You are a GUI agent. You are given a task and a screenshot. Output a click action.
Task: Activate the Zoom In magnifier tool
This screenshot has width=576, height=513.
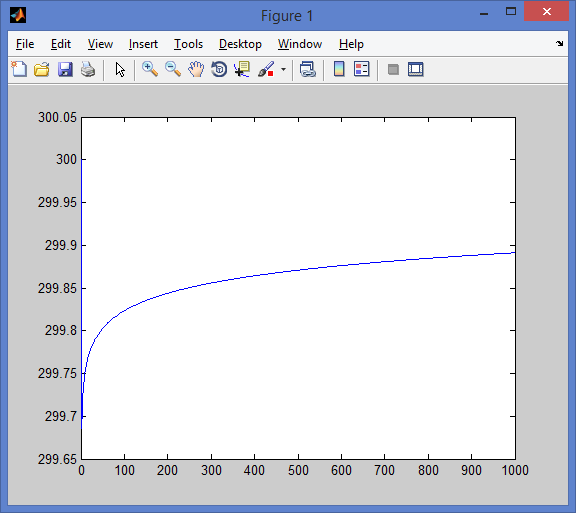150,69
